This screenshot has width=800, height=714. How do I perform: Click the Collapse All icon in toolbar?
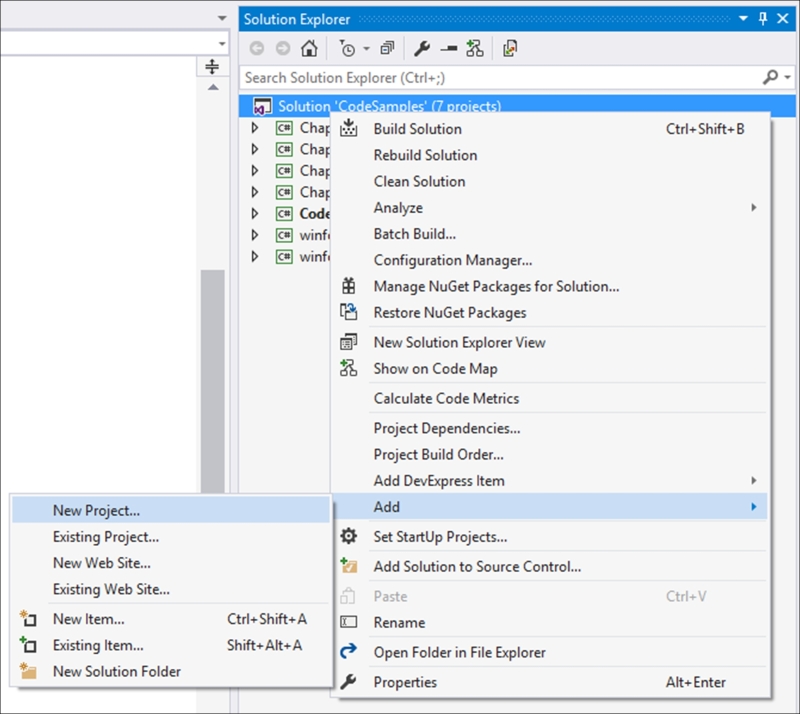[387, 48]
